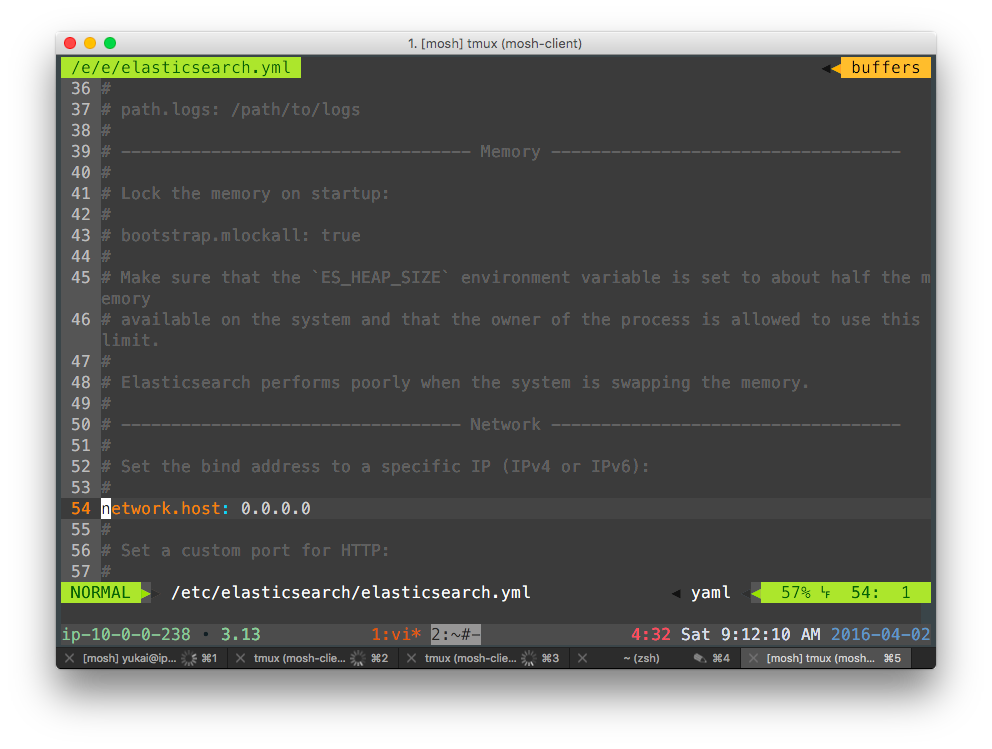Click the '/etc/elasticsearch/elasticsearch.yml' statusline path
The height and width of the screenshot is (749, 992).
click(x=350, y=593)
